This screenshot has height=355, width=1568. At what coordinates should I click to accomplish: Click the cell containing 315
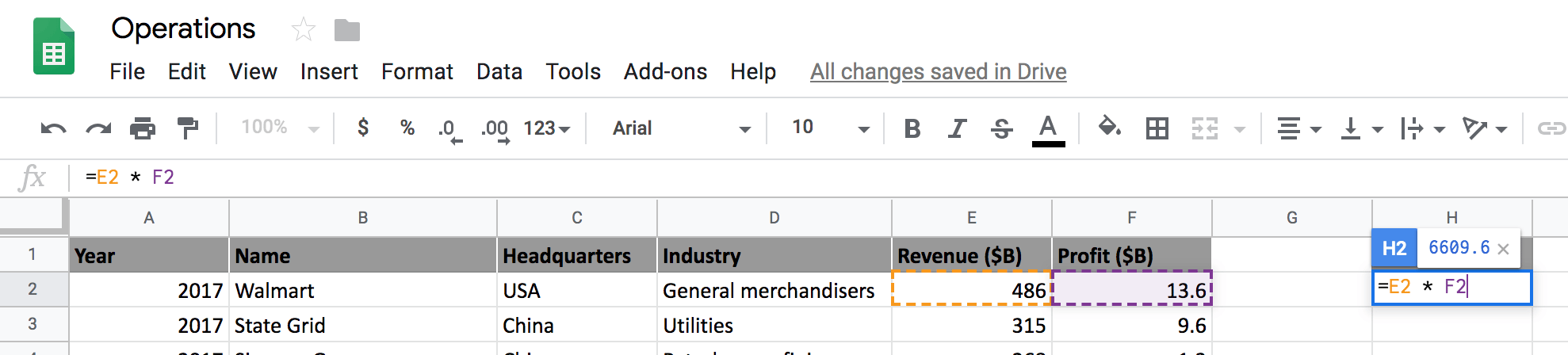[972, 325]
